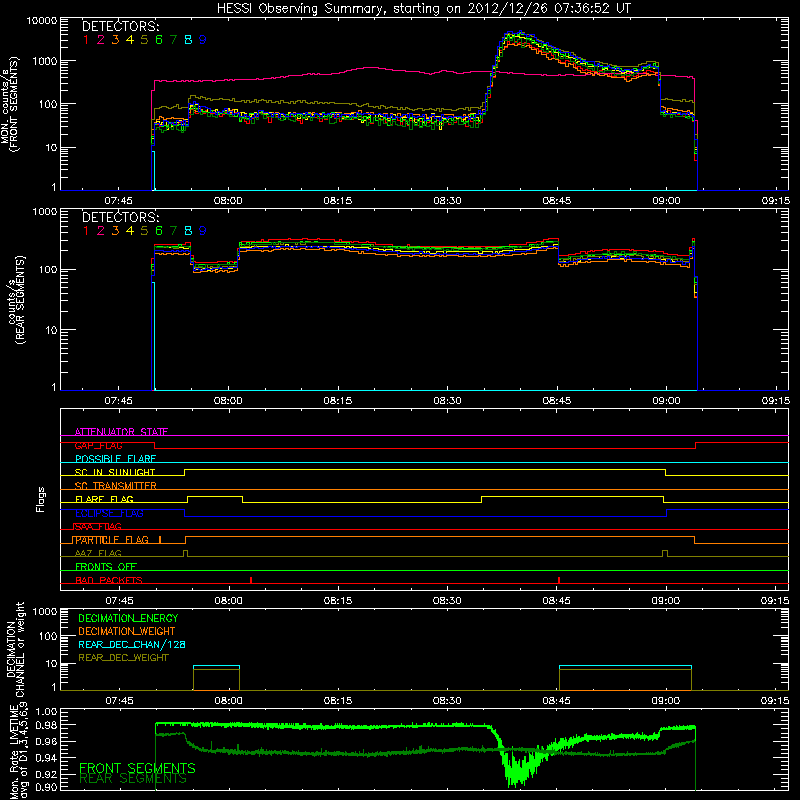
Task: Click the 07:45 time tick under the front panel
Action: [119, 201]
